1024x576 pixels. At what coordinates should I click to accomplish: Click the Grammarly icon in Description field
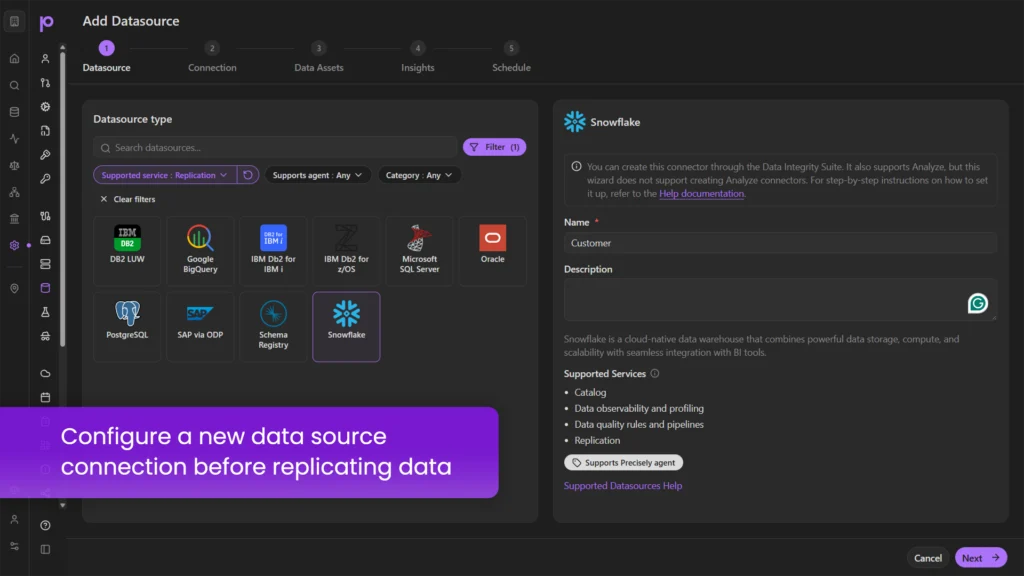pos(977,303)
